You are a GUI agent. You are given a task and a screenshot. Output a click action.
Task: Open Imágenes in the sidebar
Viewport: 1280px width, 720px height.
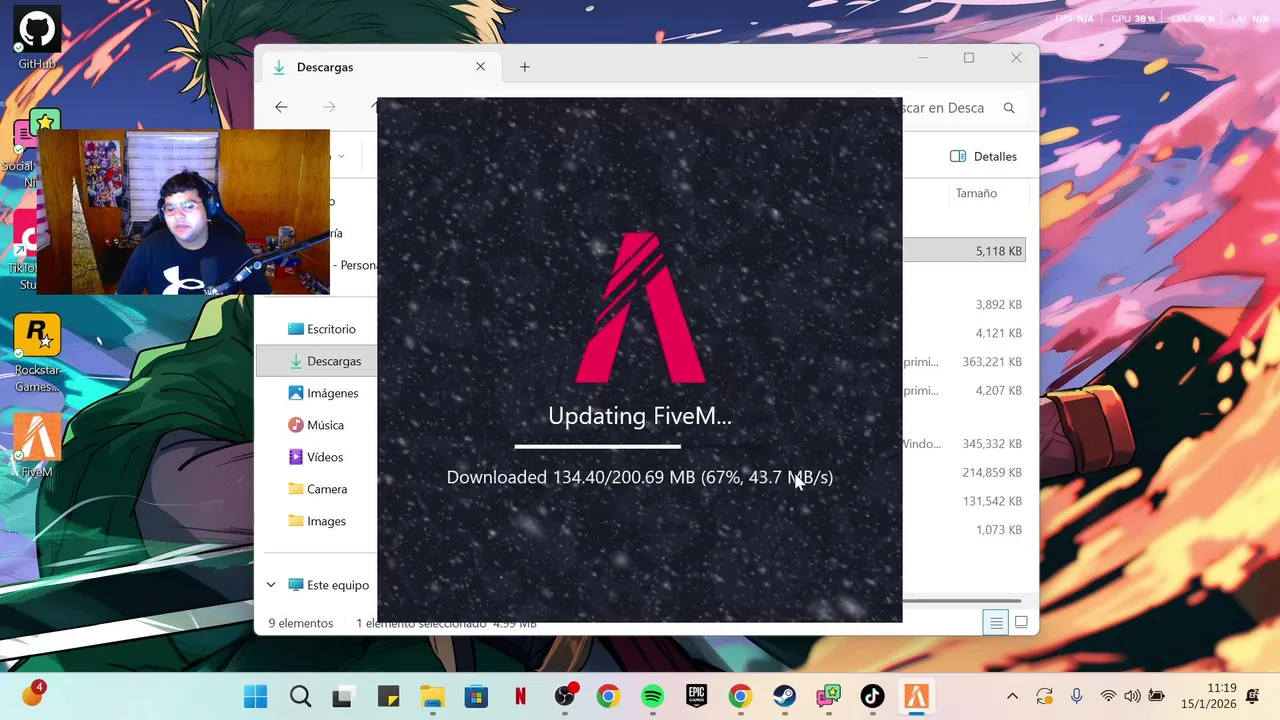[x=322, y=393]
